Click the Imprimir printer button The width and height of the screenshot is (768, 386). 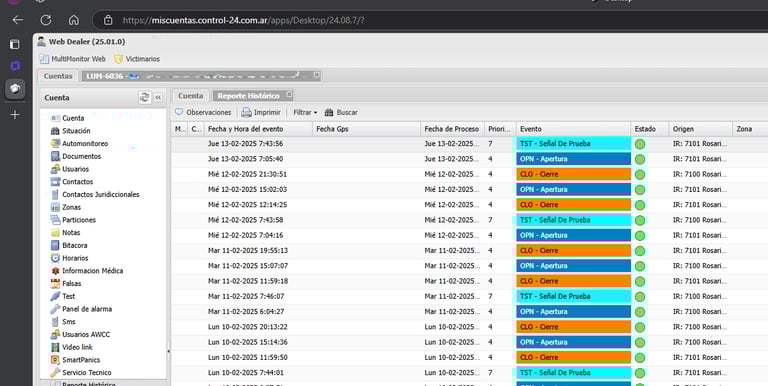pos(261,112)
